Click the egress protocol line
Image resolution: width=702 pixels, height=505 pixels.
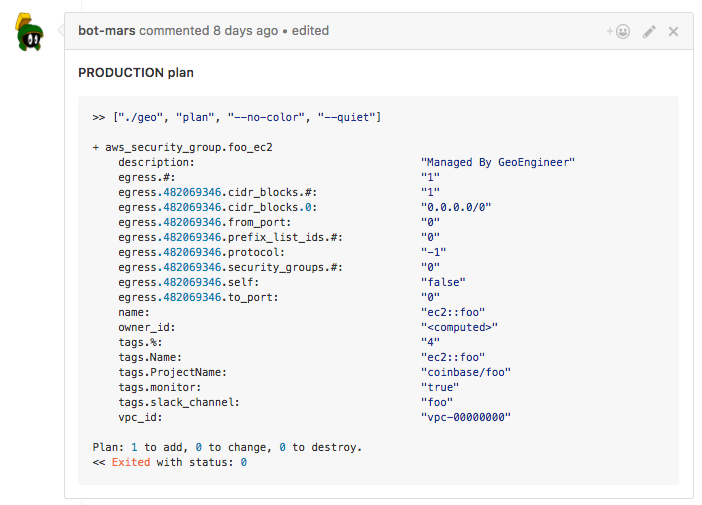(x=282, y=252)
